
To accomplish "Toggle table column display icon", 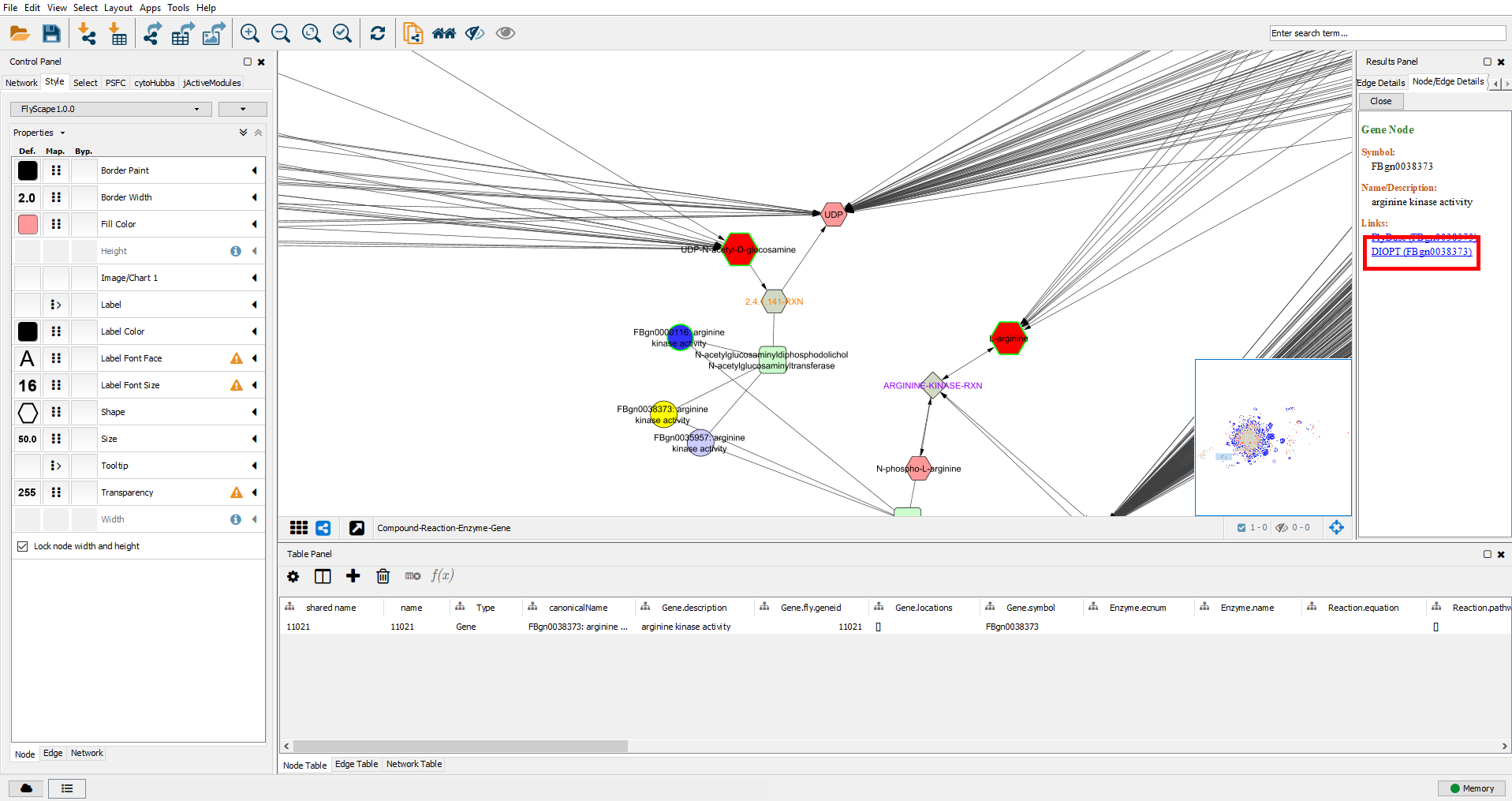I will (323, 576).
